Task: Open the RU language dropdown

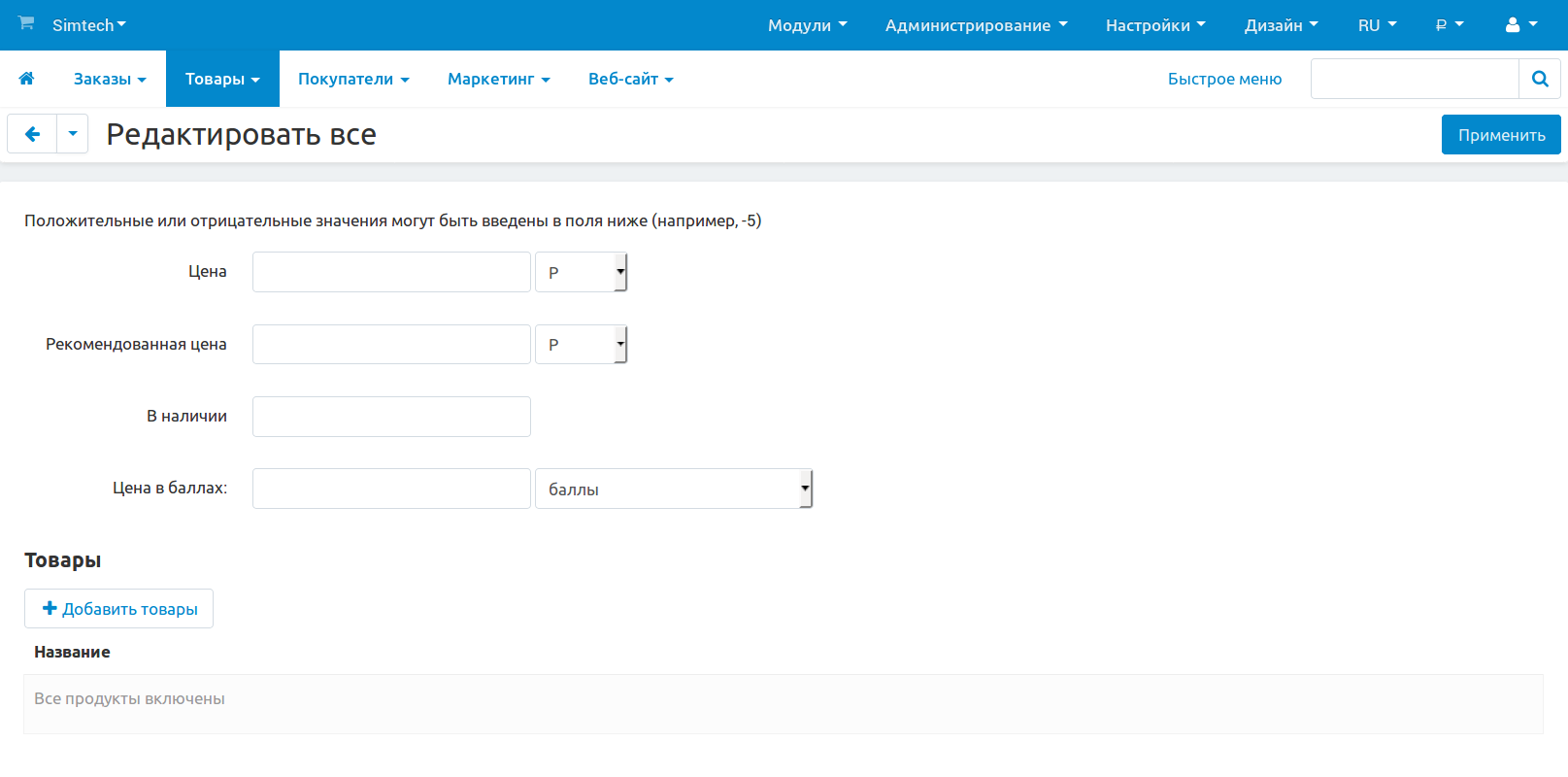Action: pyautogui.click(x=1377, y=25)
